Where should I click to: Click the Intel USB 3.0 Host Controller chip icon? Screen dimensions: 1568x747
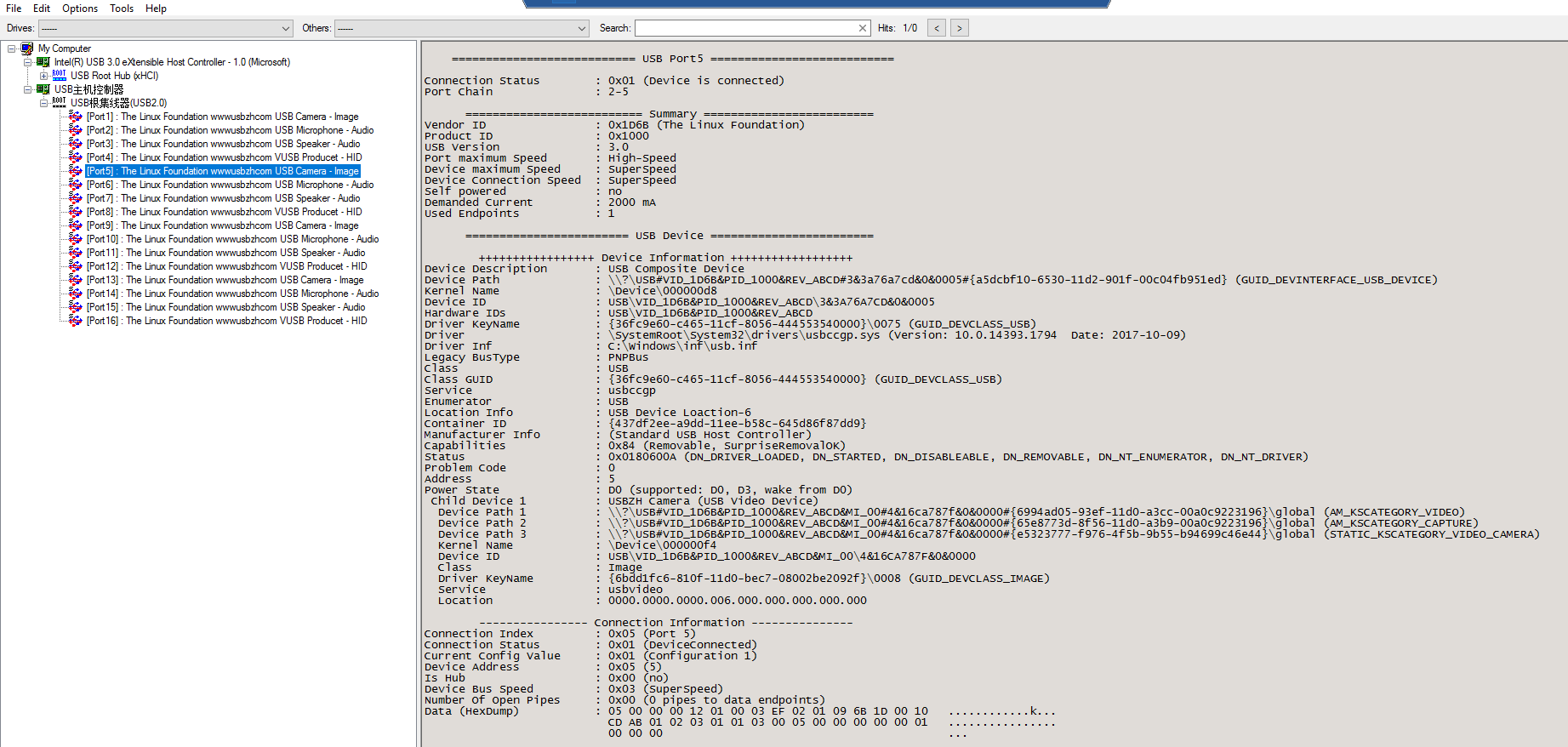click(43, 62)
